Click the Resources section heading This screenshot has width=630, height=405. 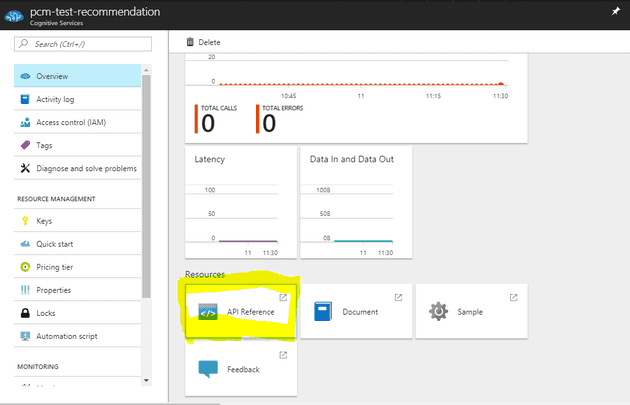pyautogui.click(x=205, y=274)
